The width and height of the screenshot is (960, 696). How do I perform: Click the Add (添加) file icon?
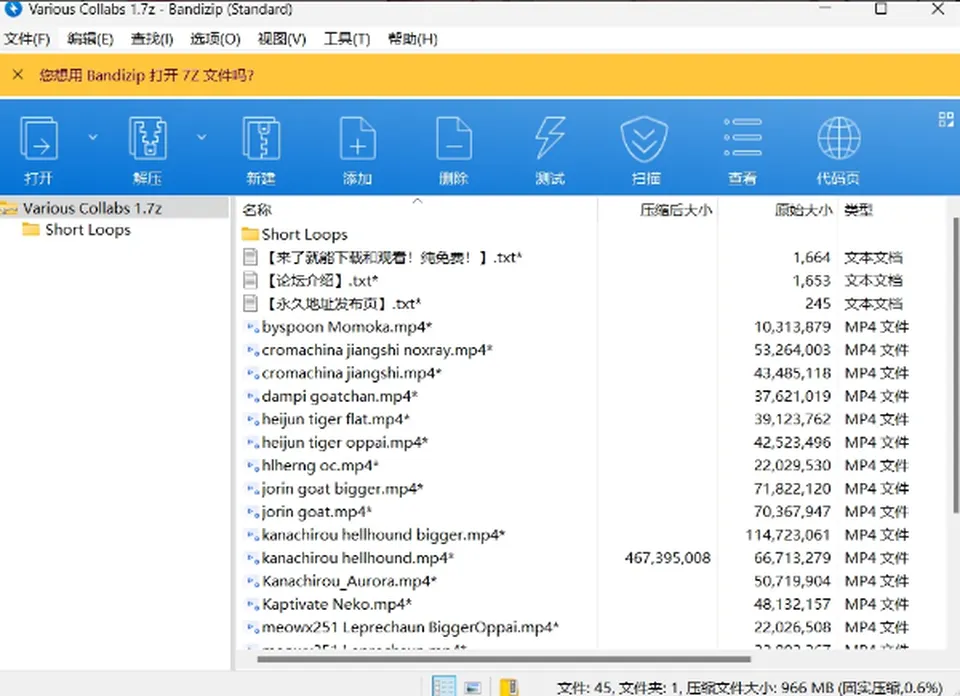(358, 149)
